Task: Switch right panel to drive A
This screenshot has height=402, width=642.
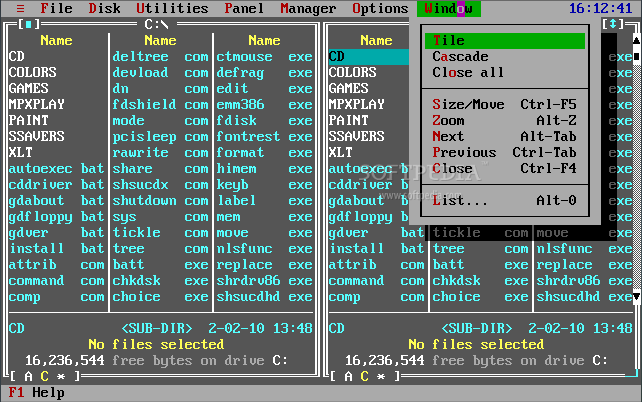Action: (348, 376)
